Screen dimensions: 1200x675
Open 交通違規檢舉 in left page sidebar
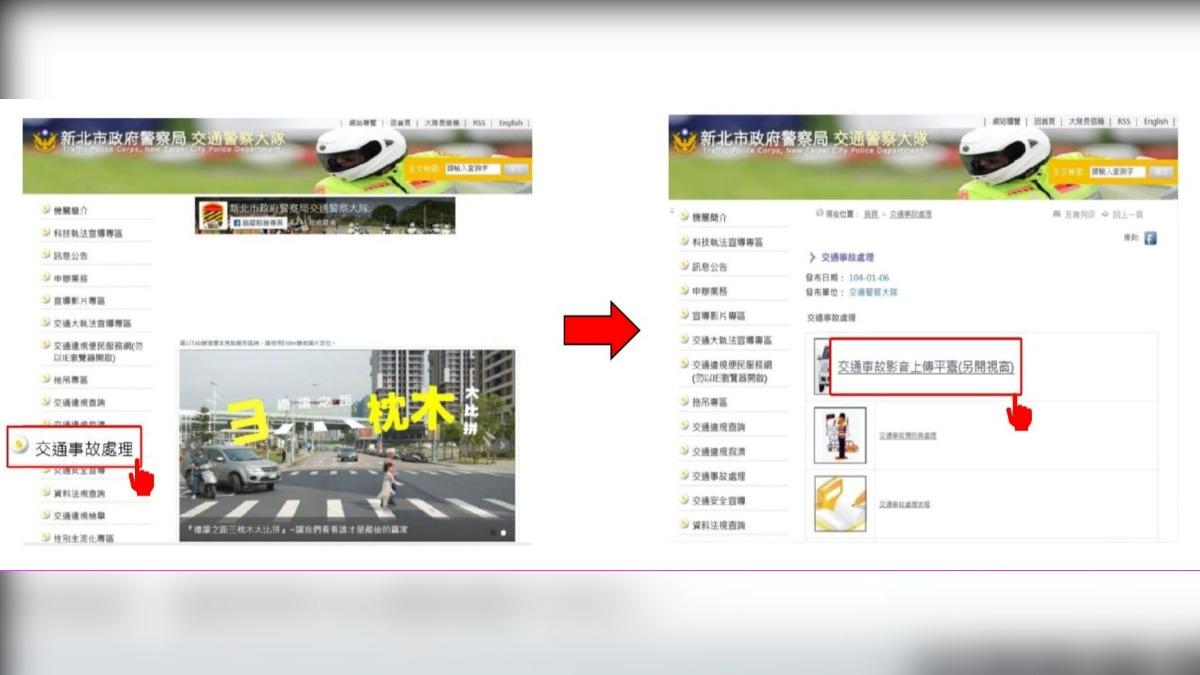click(x=79, y=515)
